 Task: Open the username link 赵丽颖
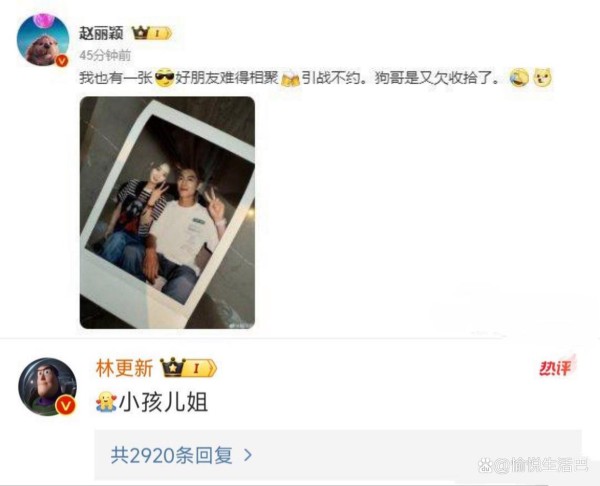point(101,33)
